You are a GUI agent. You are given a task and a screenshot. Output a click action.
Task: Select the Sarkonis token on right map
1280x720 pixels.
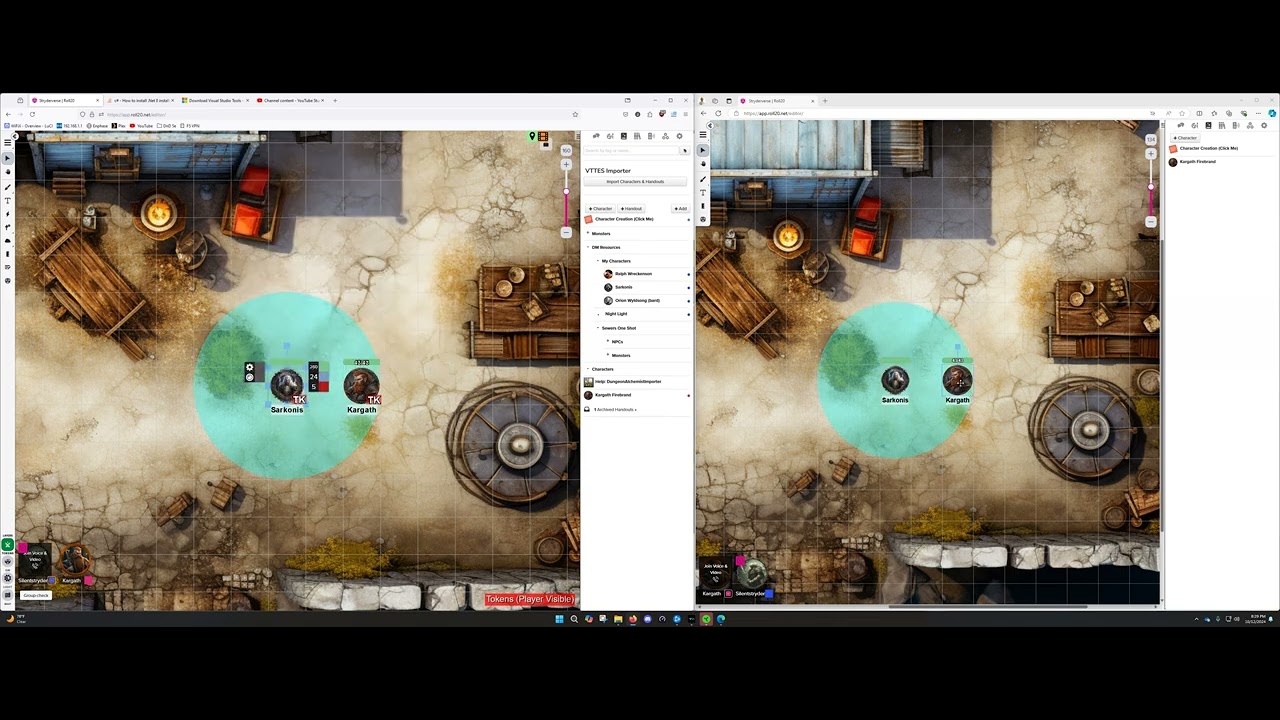point(895,380)
